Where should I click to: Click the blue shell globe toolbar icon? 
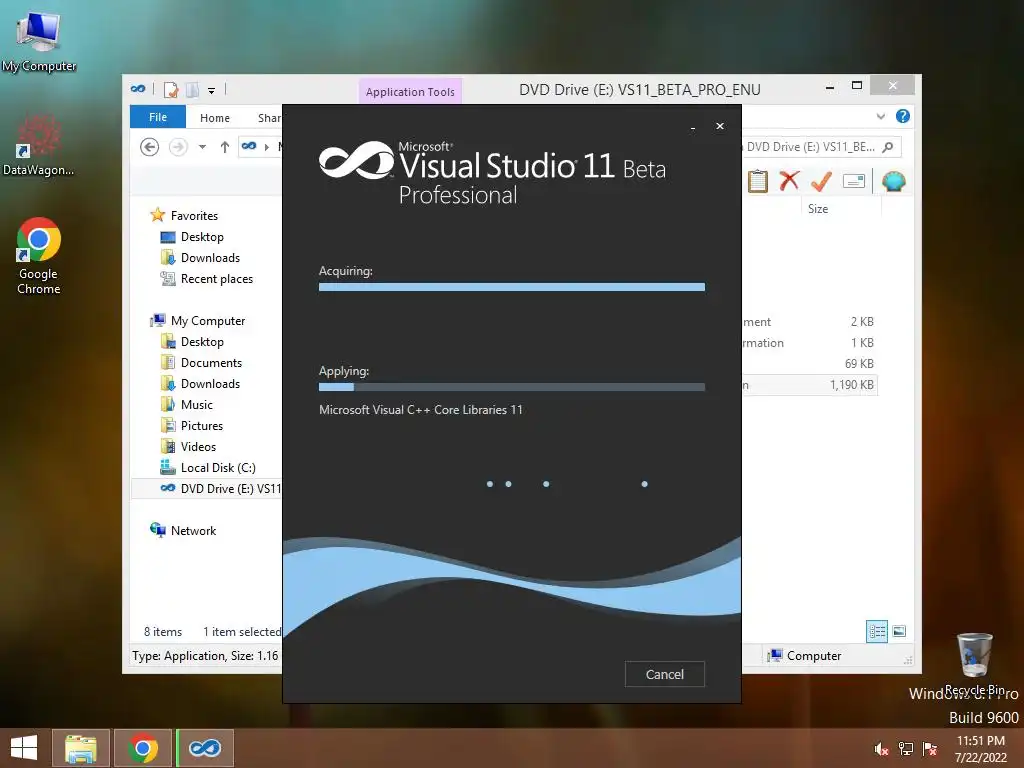pyautogui.click(x=893, y=181)
